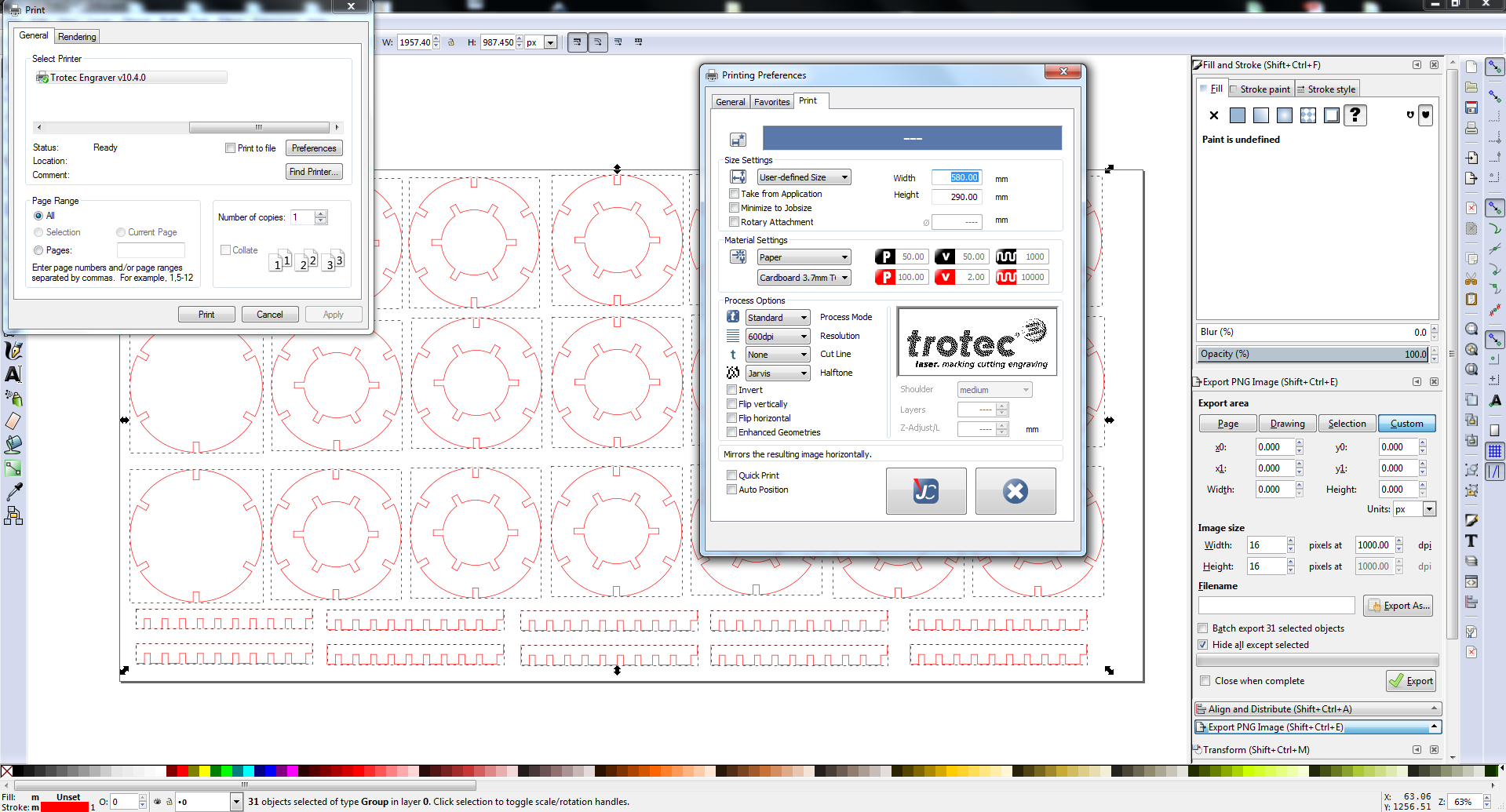Expand the Align and Distribute panel
Image resolution: width=1506 pixels, height=812 pixels.
tap(1318, 709)
